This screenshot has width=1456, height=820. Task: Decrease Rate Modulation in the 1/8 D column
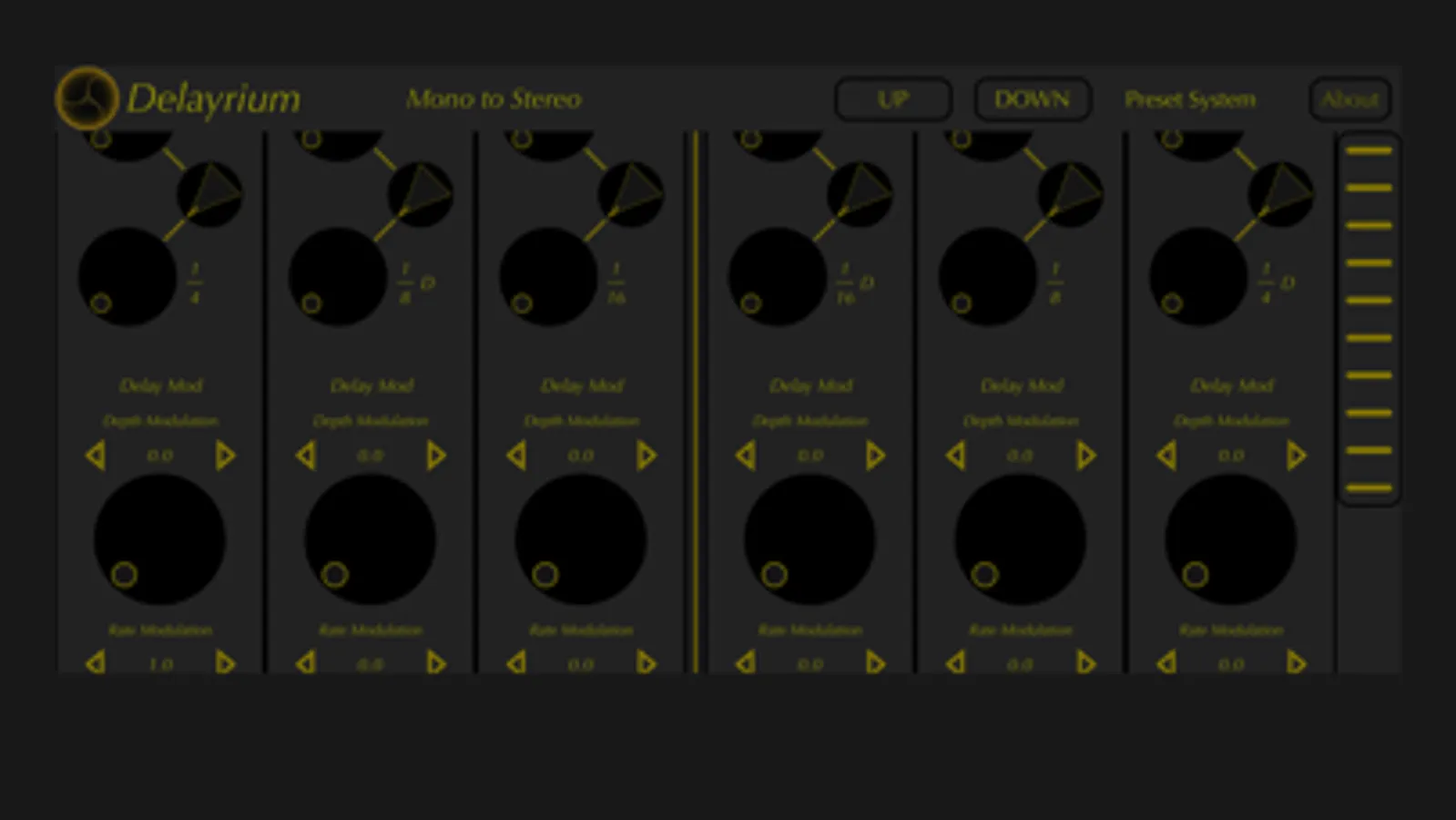click(306, 662)
